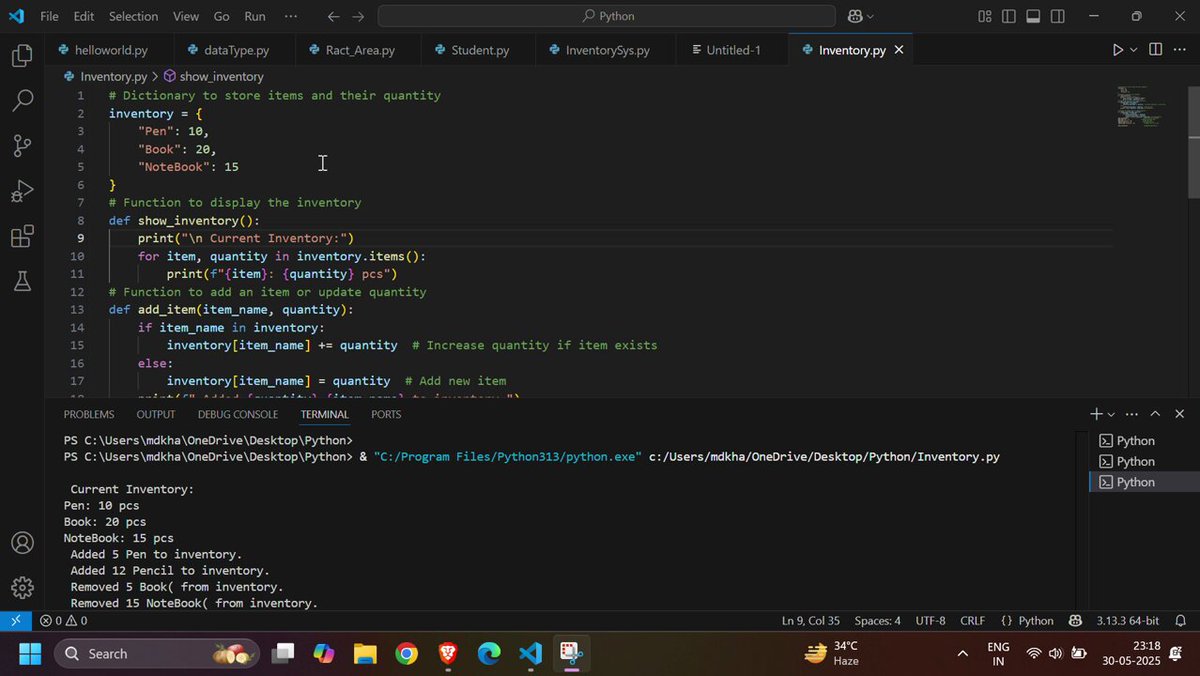Open the PROBLEMS panel tab
Viewport: 1200px width, 676px height.
pos(89,414)
